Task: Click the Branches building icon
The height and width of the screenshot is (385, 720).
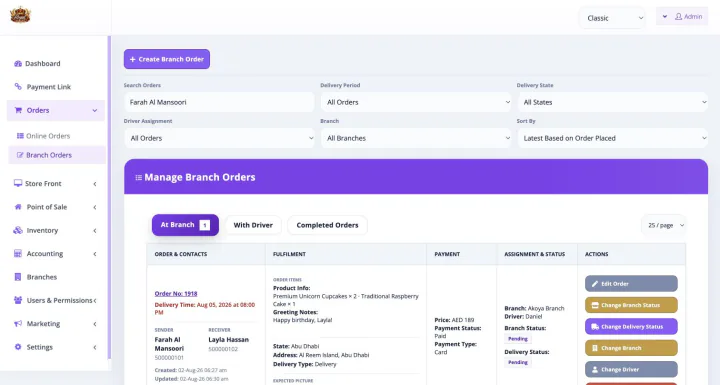Action: pyautogui.click(x=18, y=277)
